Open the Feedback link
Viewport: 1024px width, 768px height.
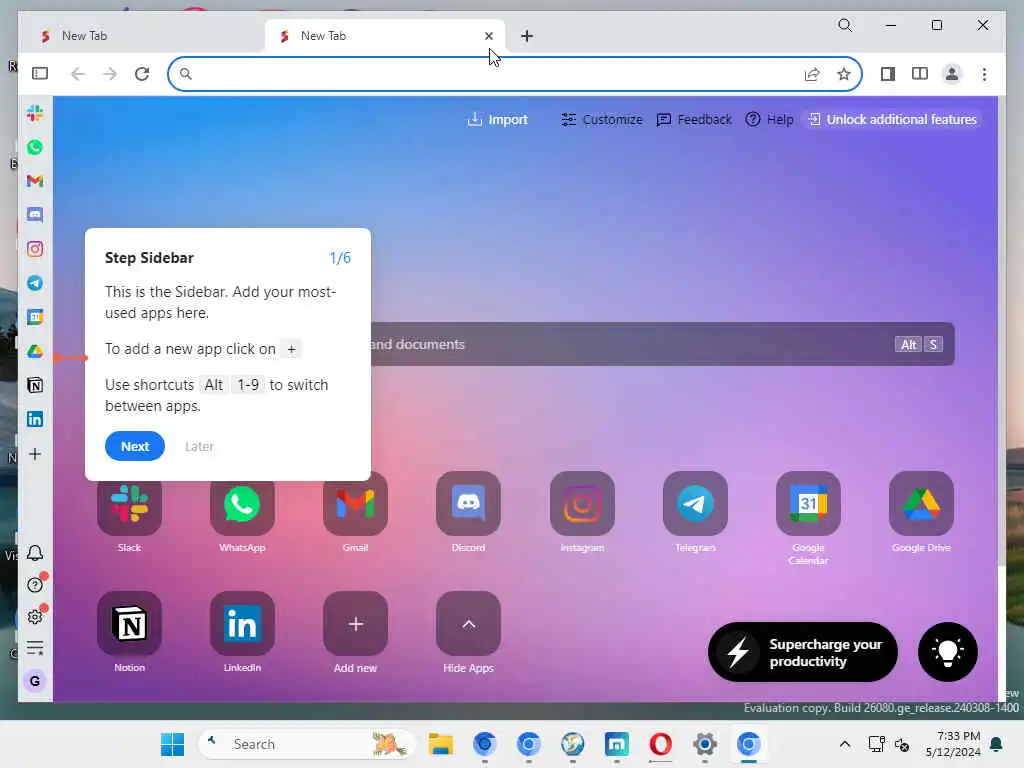[x=694, y=120]
